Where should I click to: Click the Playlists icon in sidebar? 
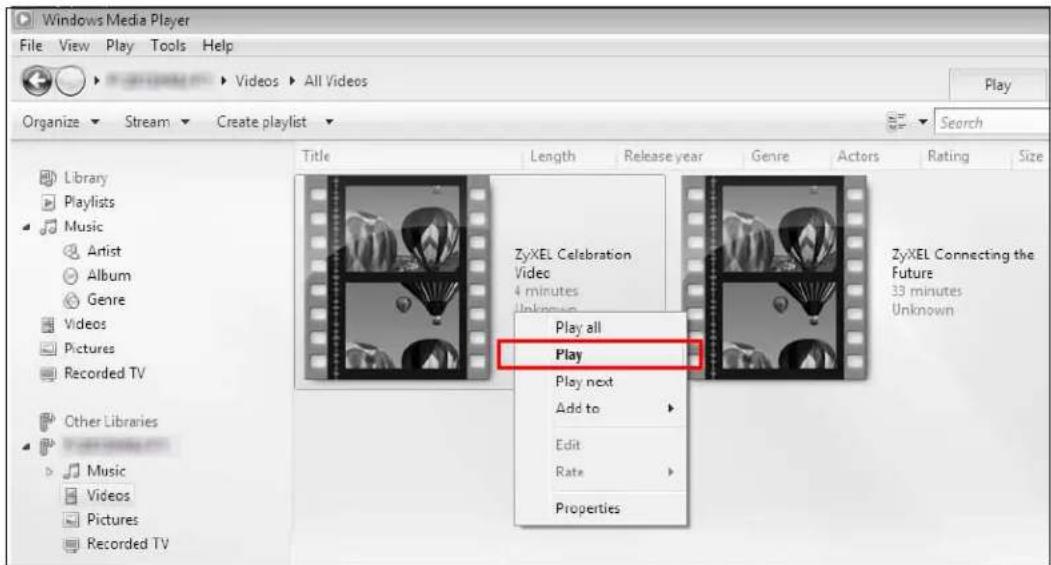tap(48, 202)
